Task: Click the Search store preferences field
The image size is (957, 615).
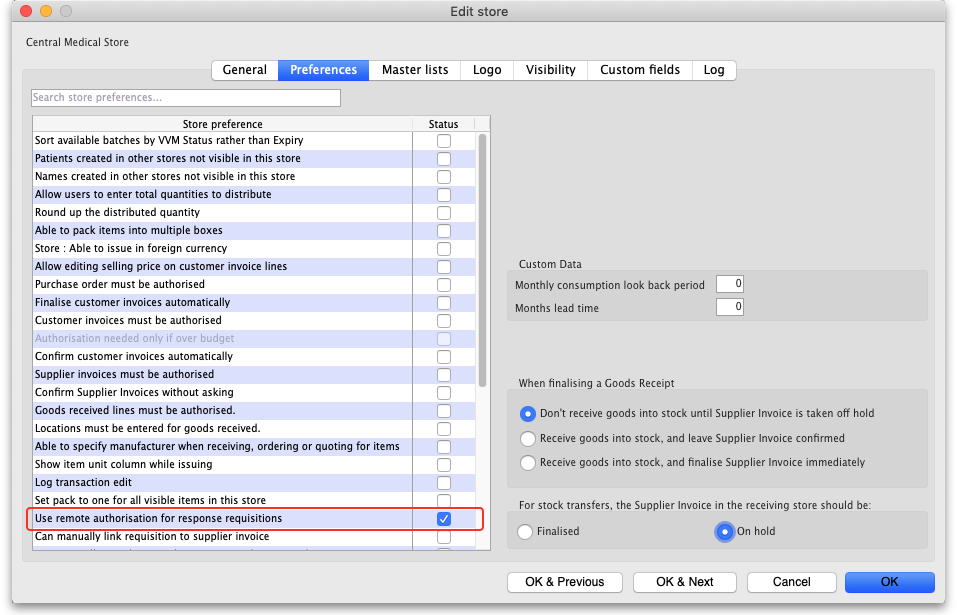Action: click(x=186, y=98)
